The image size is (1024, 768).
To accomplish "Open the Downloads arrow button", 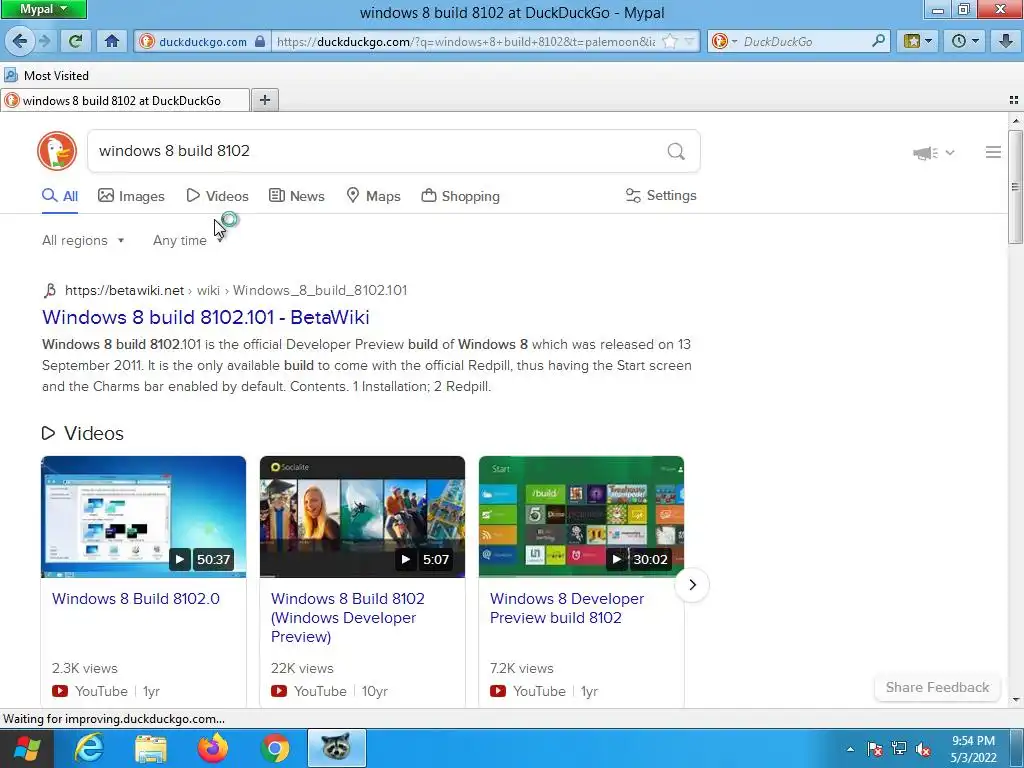I will [1006, 41].
